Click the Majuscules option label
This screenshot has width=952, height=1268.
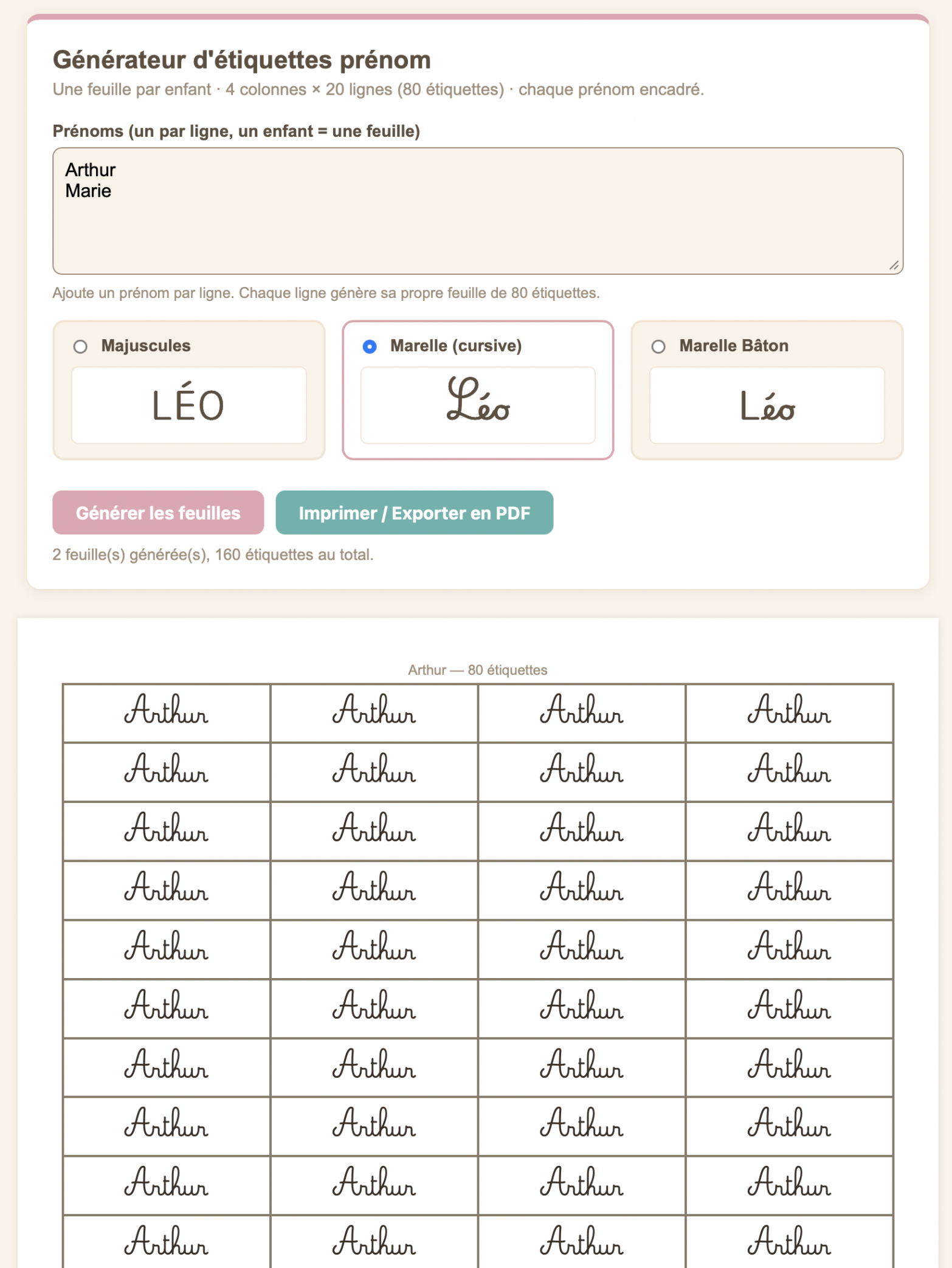[146, 346]
